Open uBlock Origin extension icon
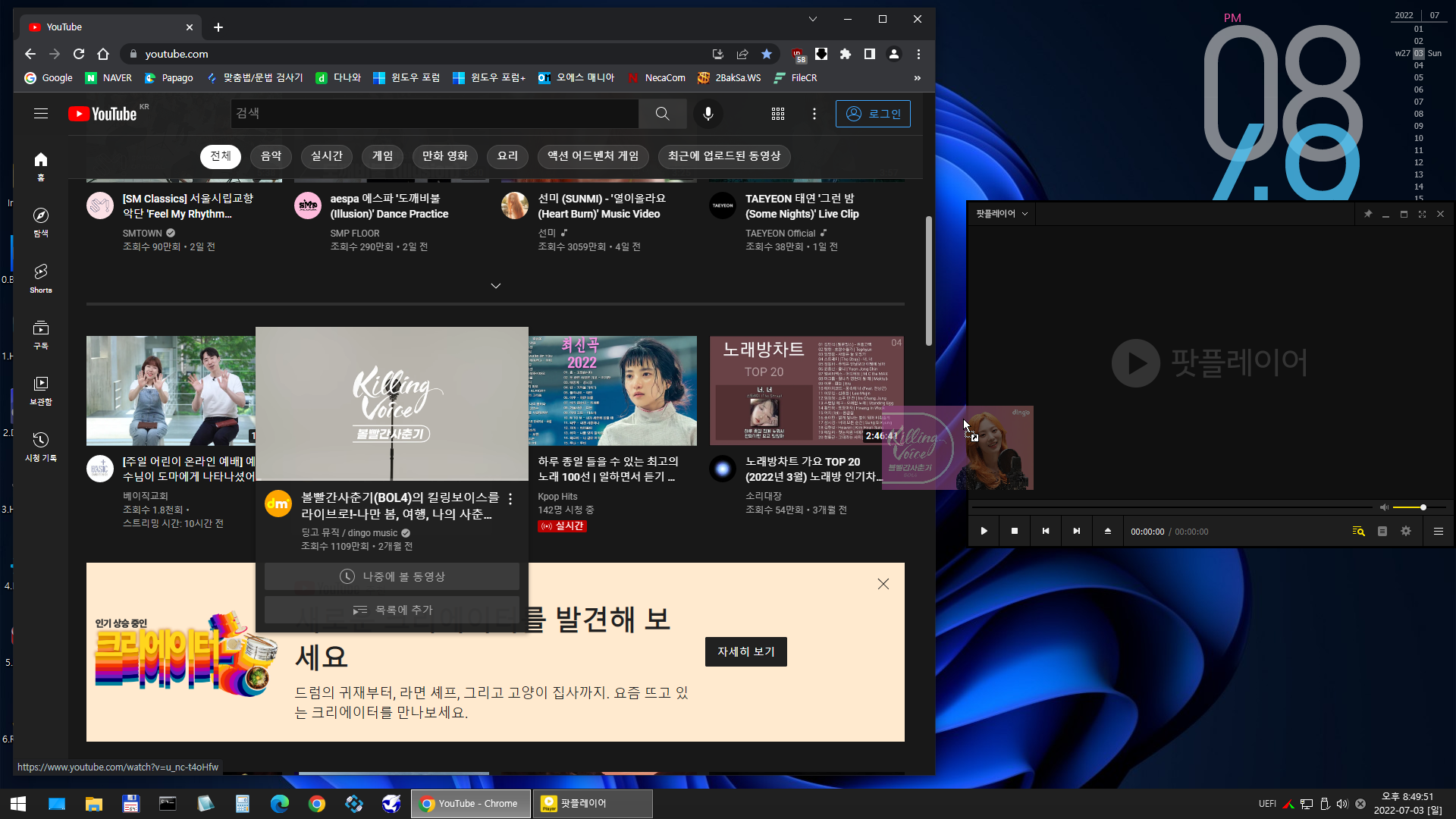The width and height of the screenshot is (1456, 819). coord(798,55)
